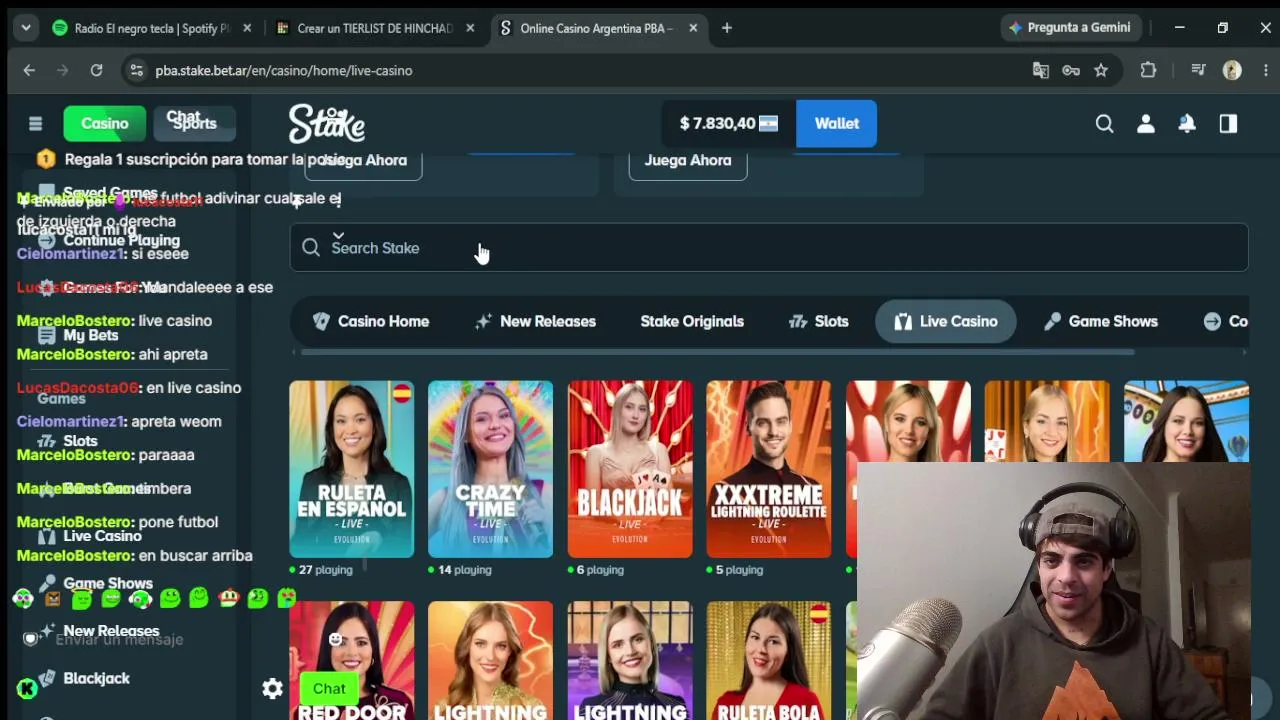Open a new browser tab
The height and width of the screenshot is (720, 1280).
727,28
